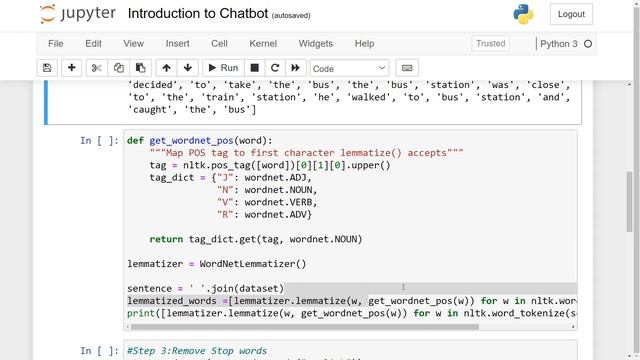This screenshot has height=360, width=640.
Task: Move selected cell up
Action: pyautogui.click(x=166, y=68)
